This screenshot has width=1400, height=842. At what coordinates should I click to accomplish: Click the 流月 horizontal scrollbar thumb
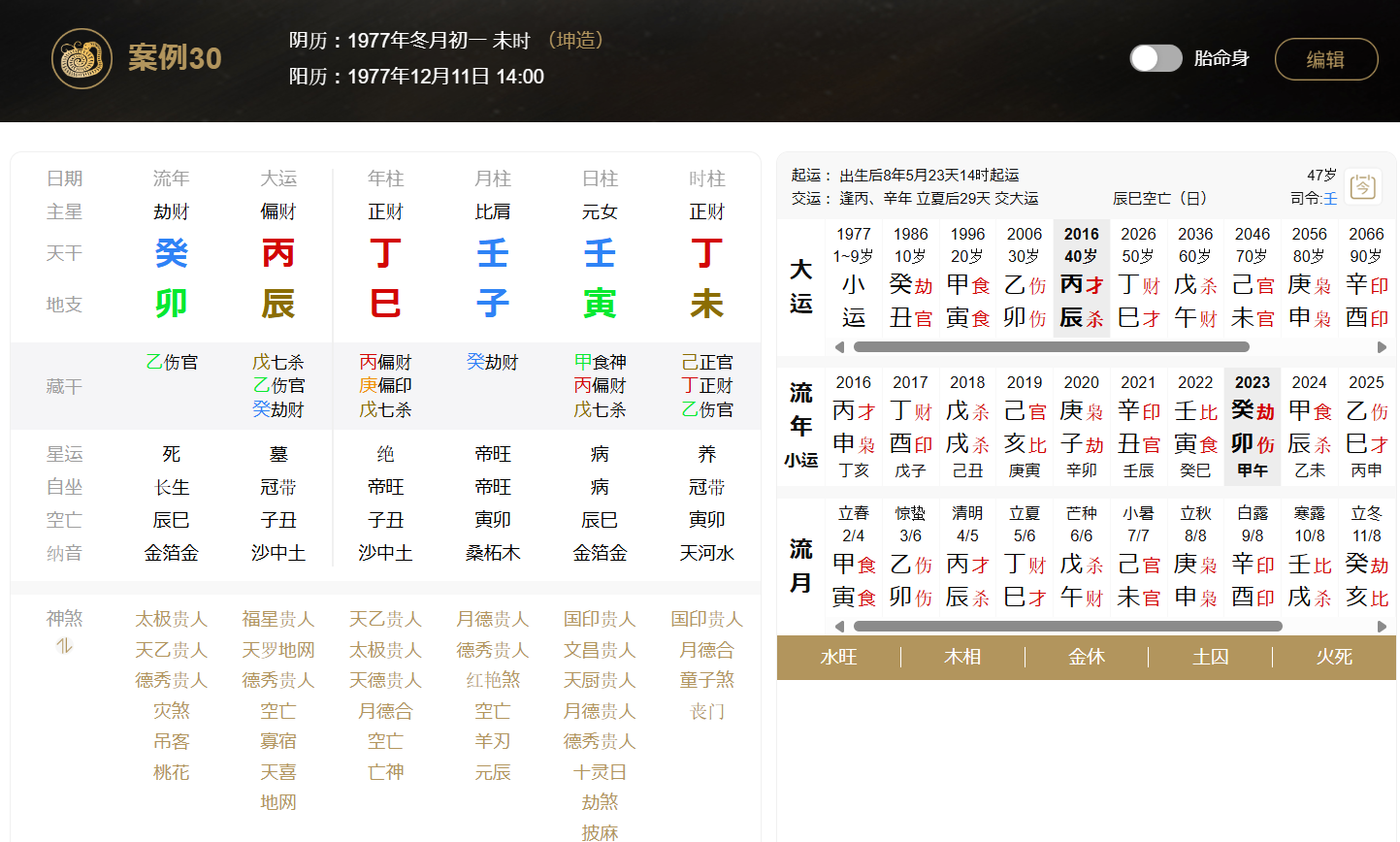pos(1068,626)
